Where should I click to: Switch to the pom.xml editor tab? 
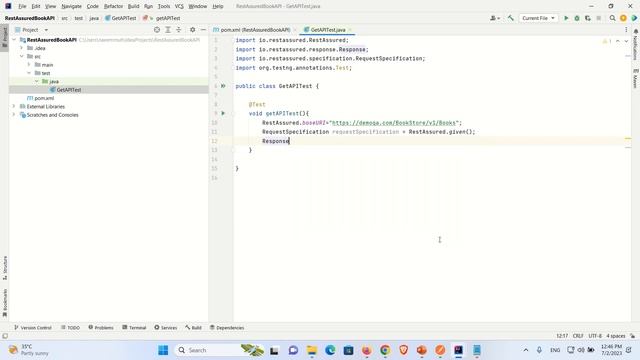[255, 30]
